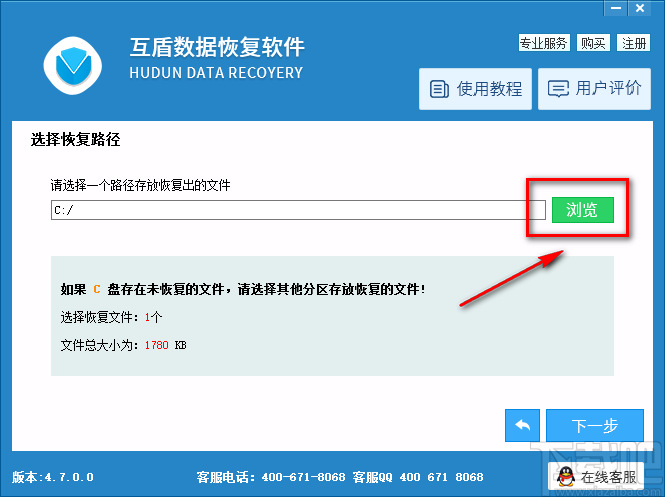Click the 客服电话 400-671-8068 text
665x497 pixels.
coord(271,477)
